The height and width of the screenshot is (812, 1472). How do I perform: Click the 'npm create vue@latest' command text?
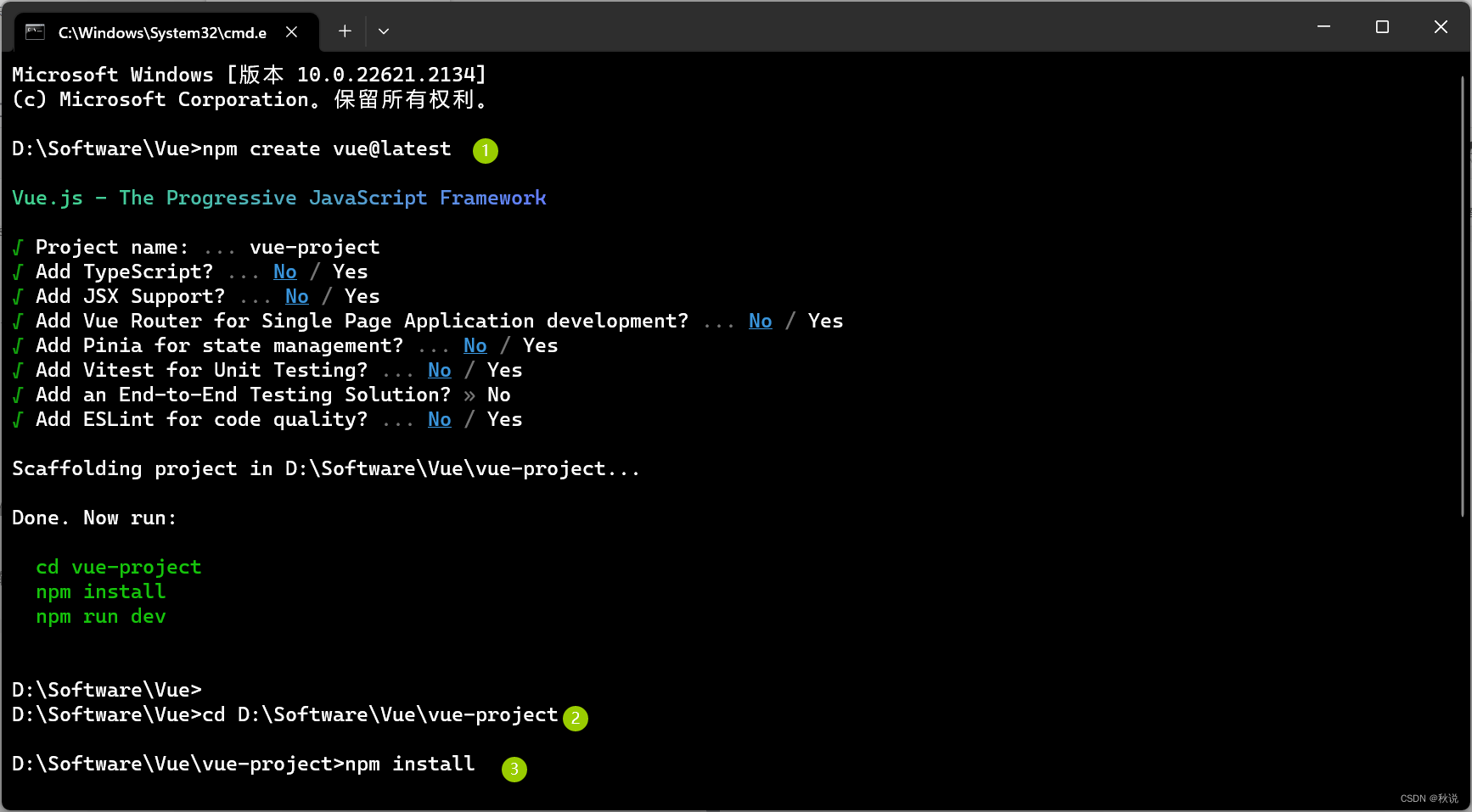pos(327,149)
